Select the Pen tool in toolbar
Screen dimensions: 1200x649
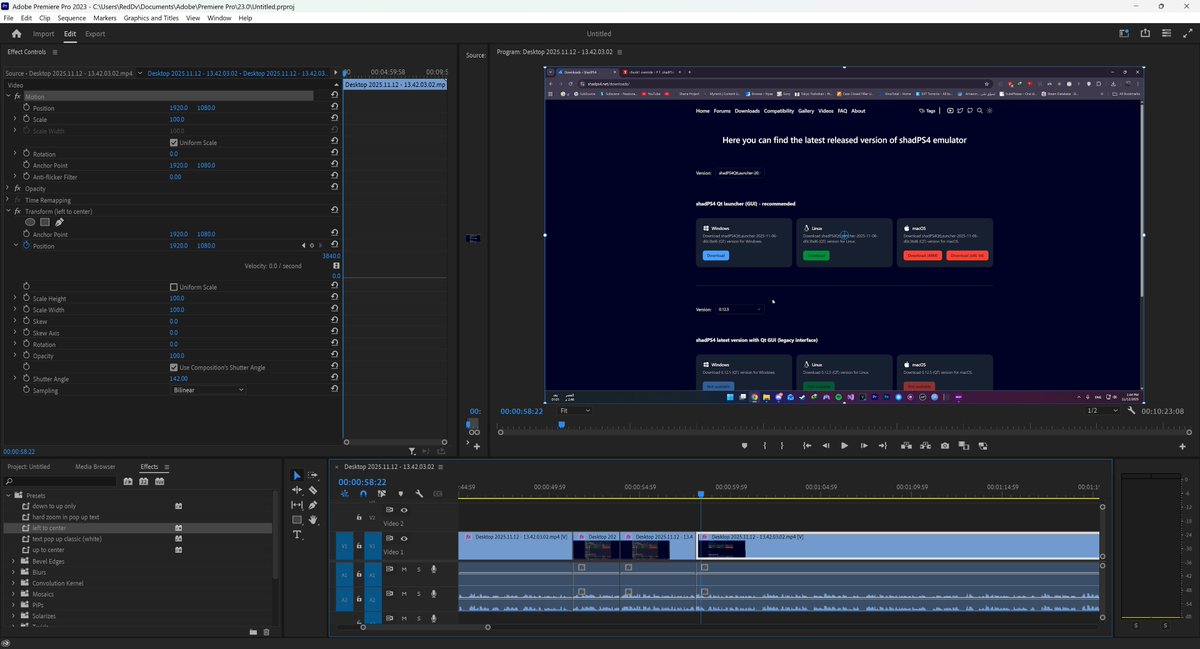[x=313, y=505]
